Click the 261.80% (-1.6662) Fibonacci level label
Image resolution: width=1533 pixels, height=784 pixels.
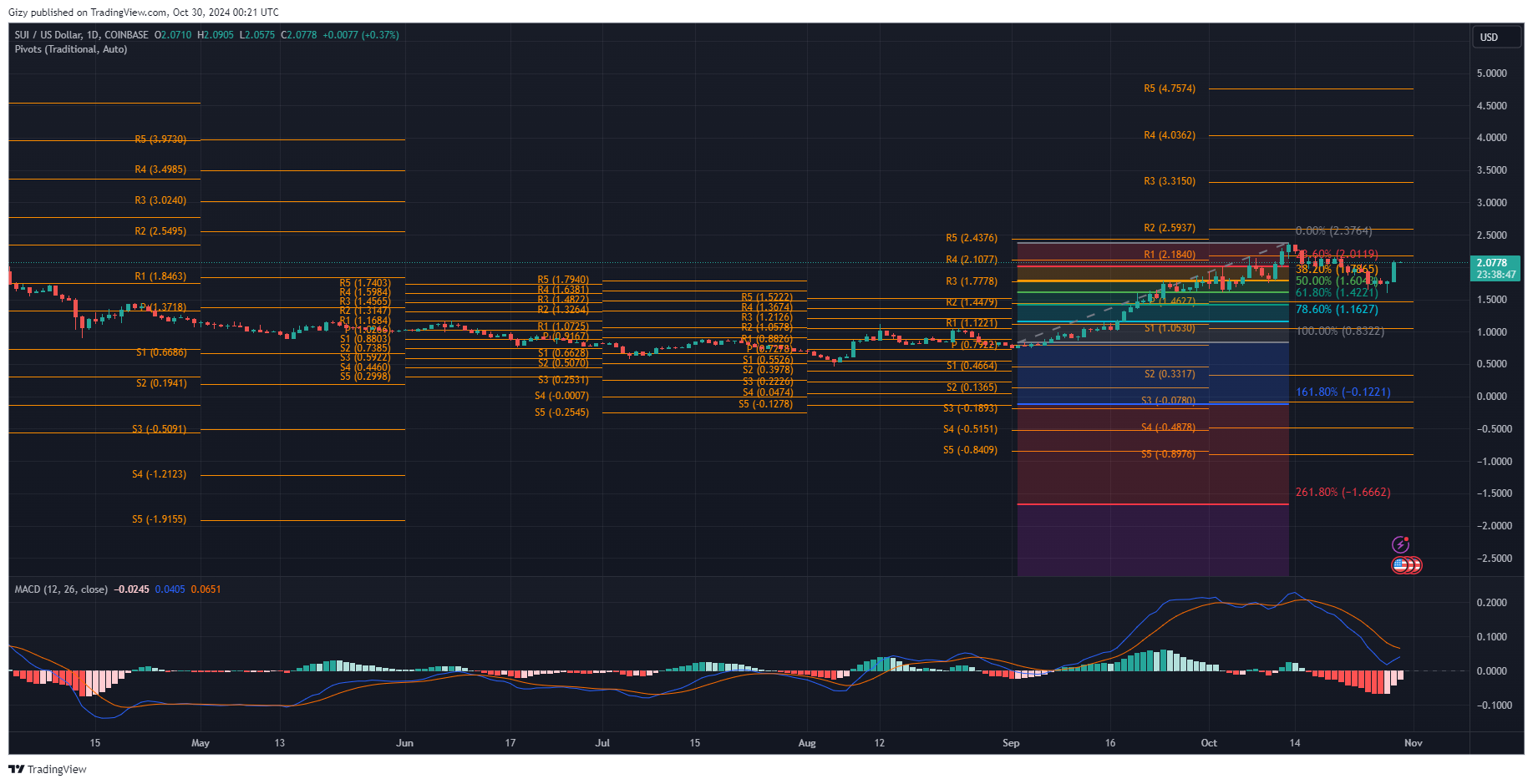(1343, 493)
